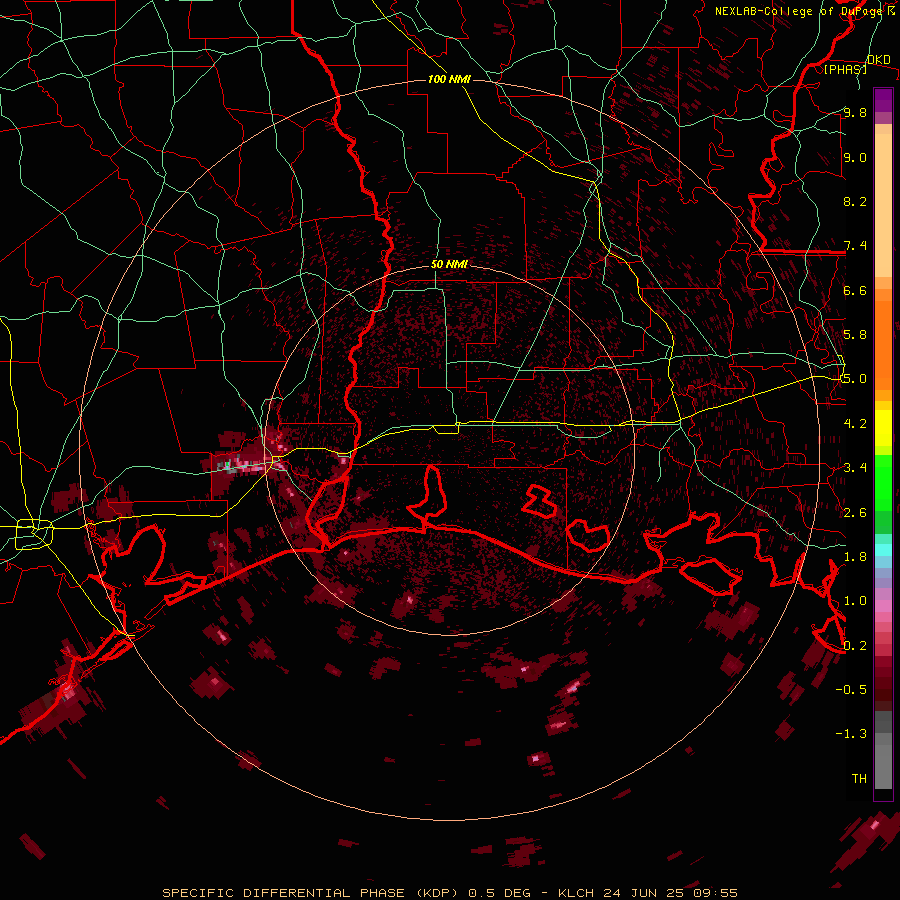Click the TH label on the scale
The height and width of the screenshot is (900, 900).
pyautogui.click(x=859, y=778)
